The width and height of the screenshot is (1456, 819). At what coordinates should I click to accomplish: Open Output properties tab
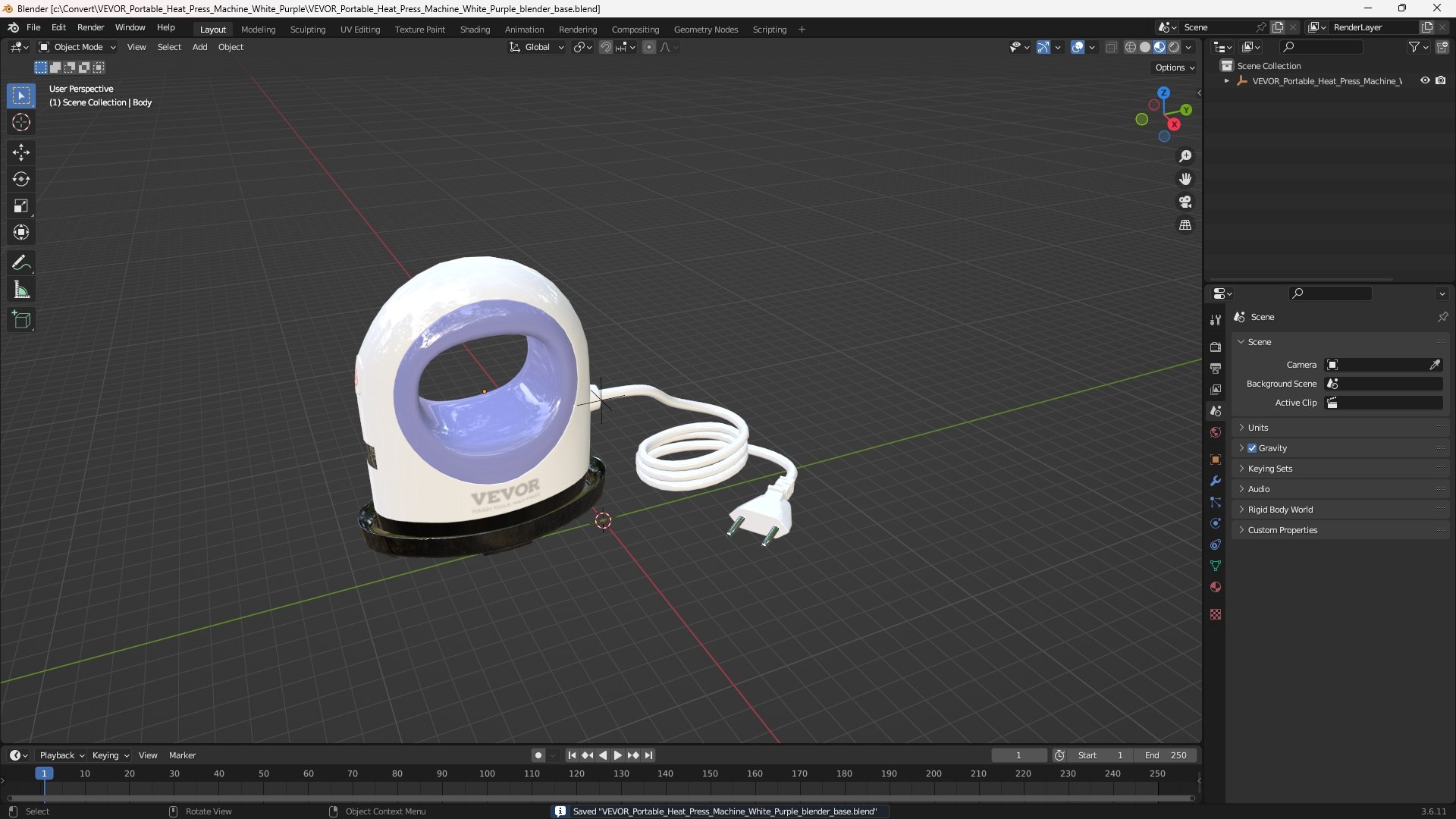coord(1216,368)
